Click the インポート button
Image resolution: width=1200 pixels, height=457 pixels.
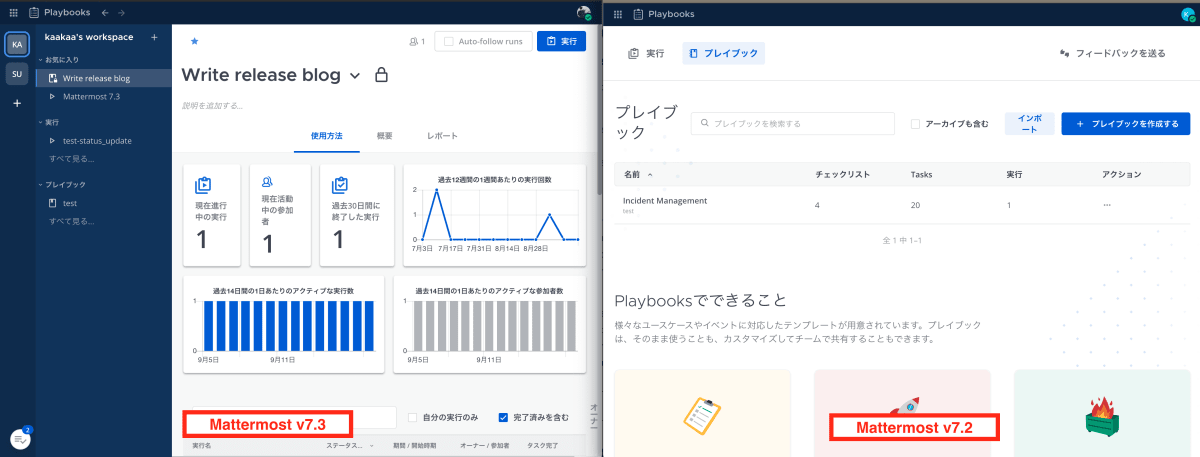(1029, 124)
